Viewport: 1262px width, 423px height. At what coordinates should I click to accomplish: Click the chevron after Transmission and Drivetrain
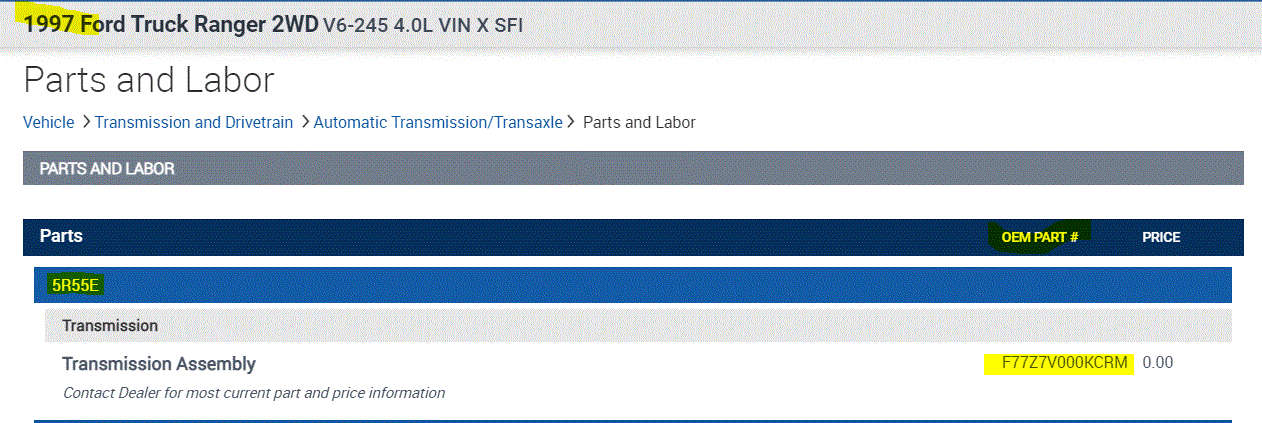304,122
